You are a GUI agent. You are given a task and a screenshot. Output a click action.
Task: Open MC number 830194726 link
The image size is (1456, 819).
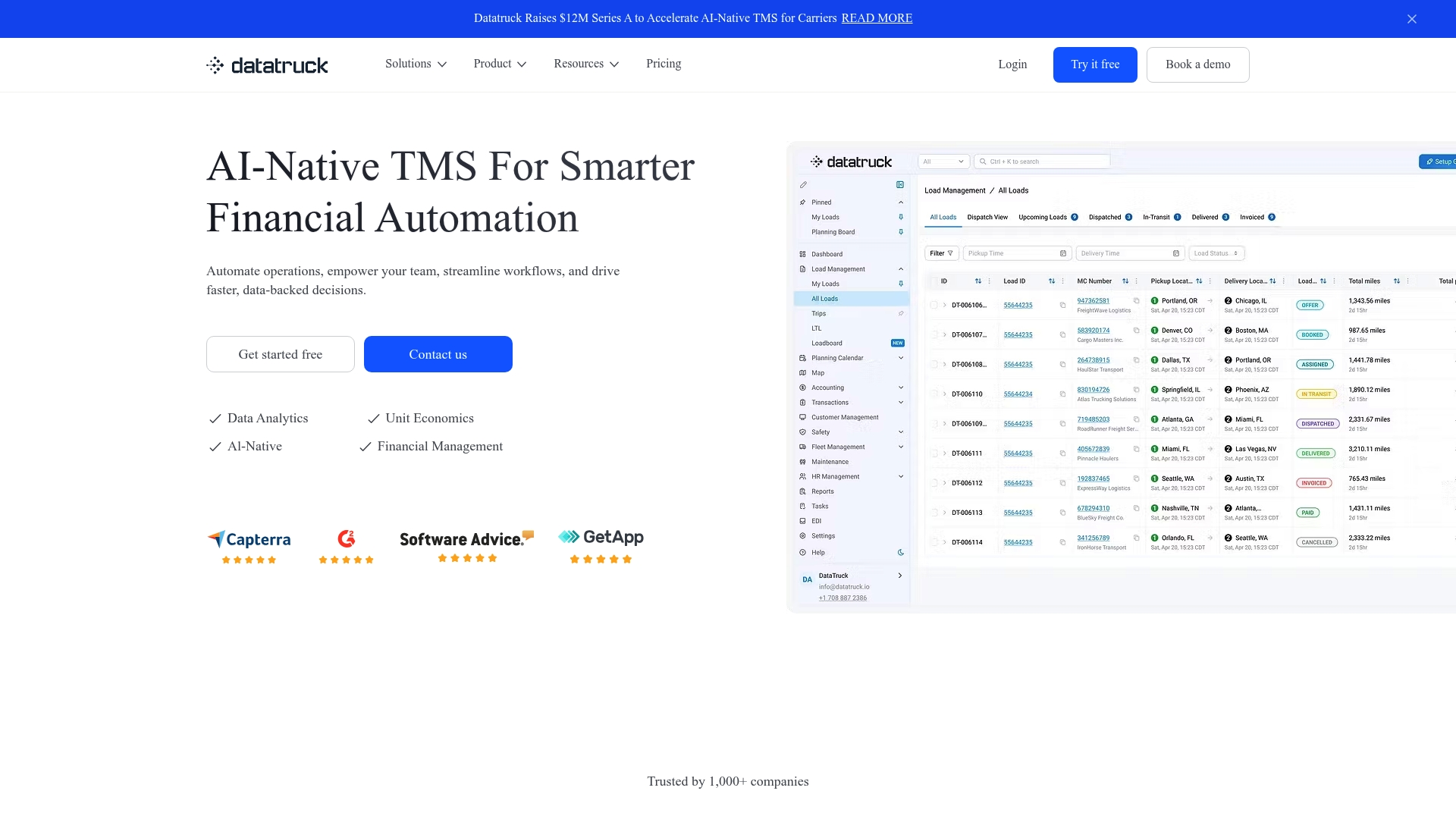1093,390
